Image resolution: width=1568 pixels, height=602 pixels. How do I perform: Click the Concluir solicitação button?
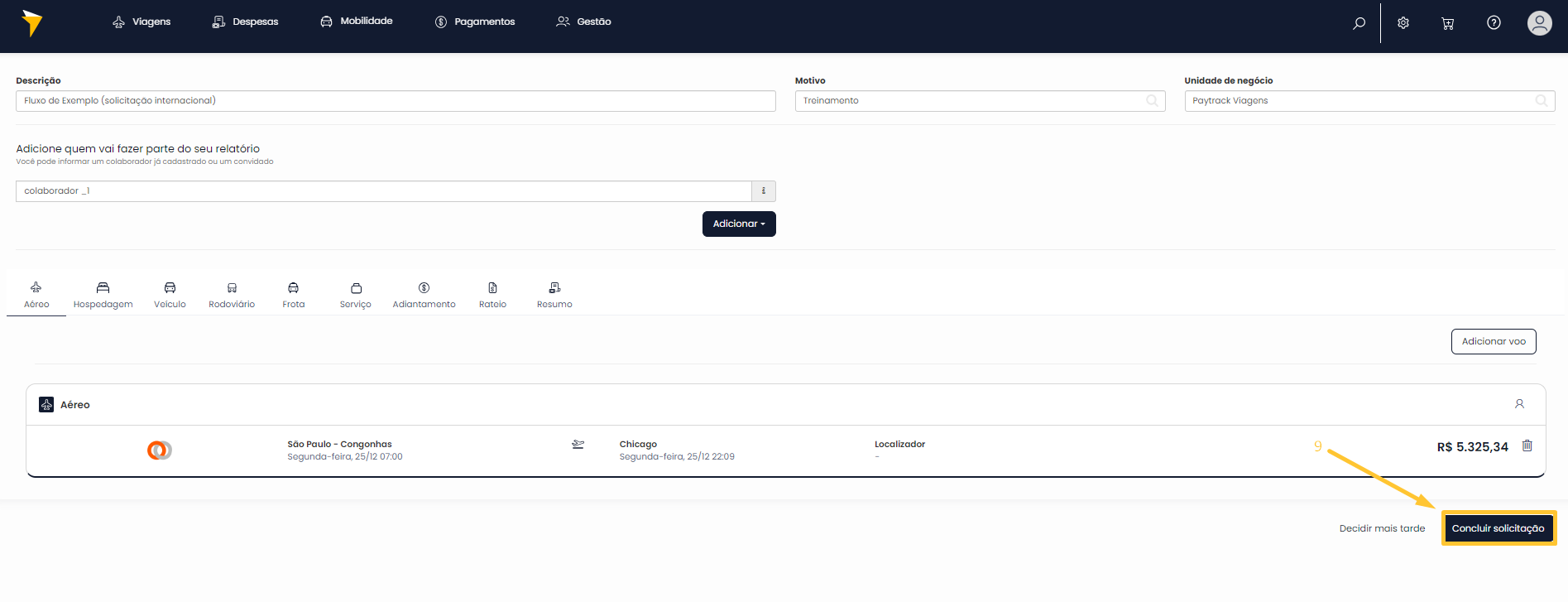1498,528
